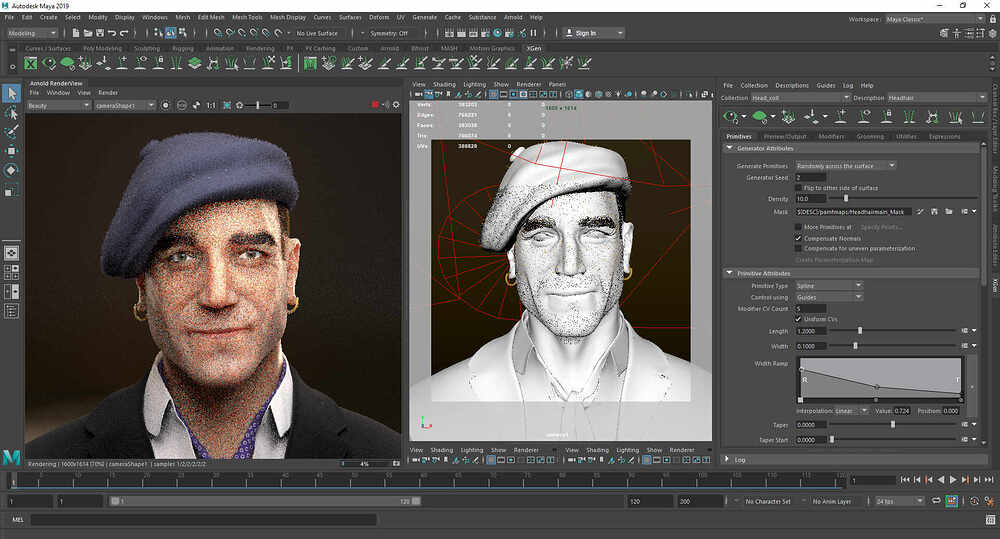The image size is (1000, 539).
Task: Open the XGen Descriptions menu
Action: click(791, 85)
